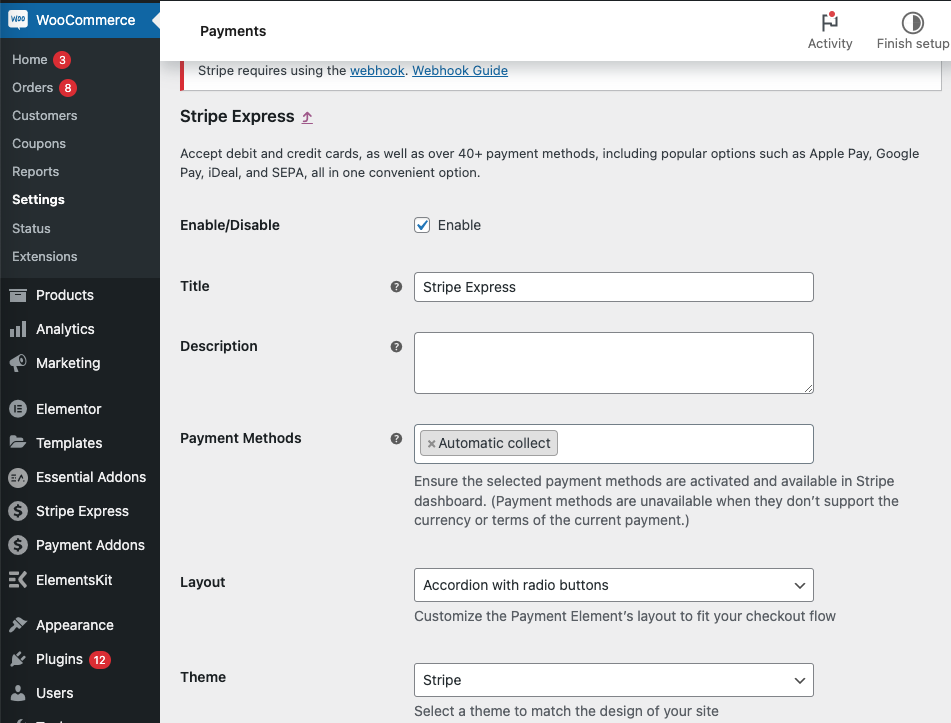The width and height of the screenshot is (951, 723).
Task: Go to Customers in WooCommerce menu
Action: (45, 115)
